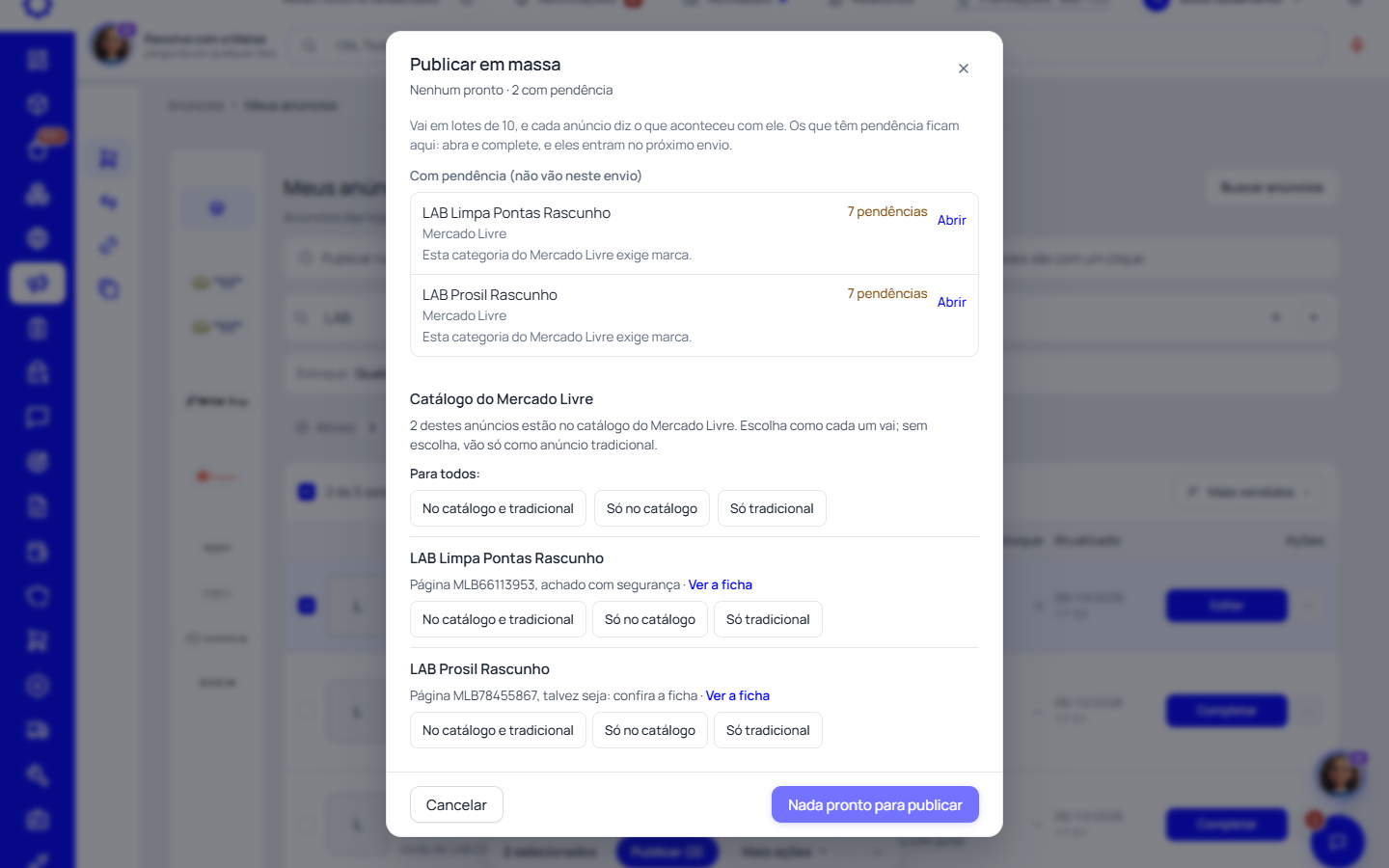Toggle the select-all checkbox in background list
Viewport: 1389px width, 868px height.
[307, 492]
